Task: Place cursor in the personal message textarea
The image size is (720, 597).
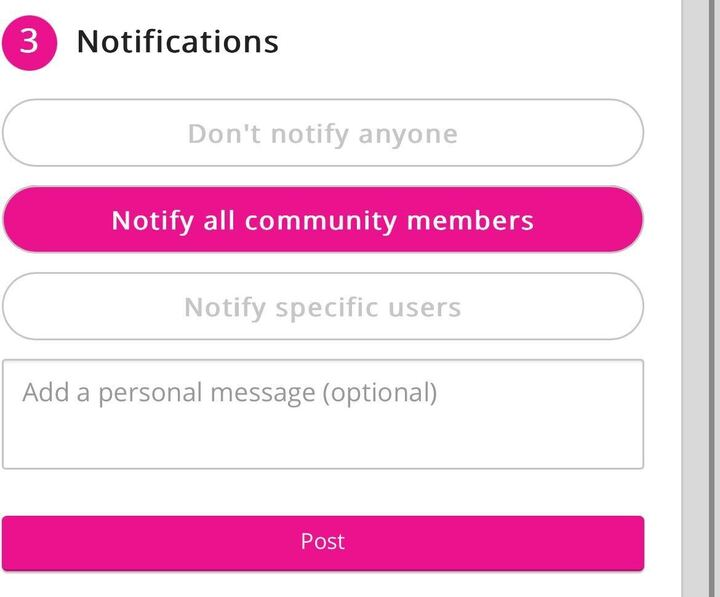Action: pos(322,414)
